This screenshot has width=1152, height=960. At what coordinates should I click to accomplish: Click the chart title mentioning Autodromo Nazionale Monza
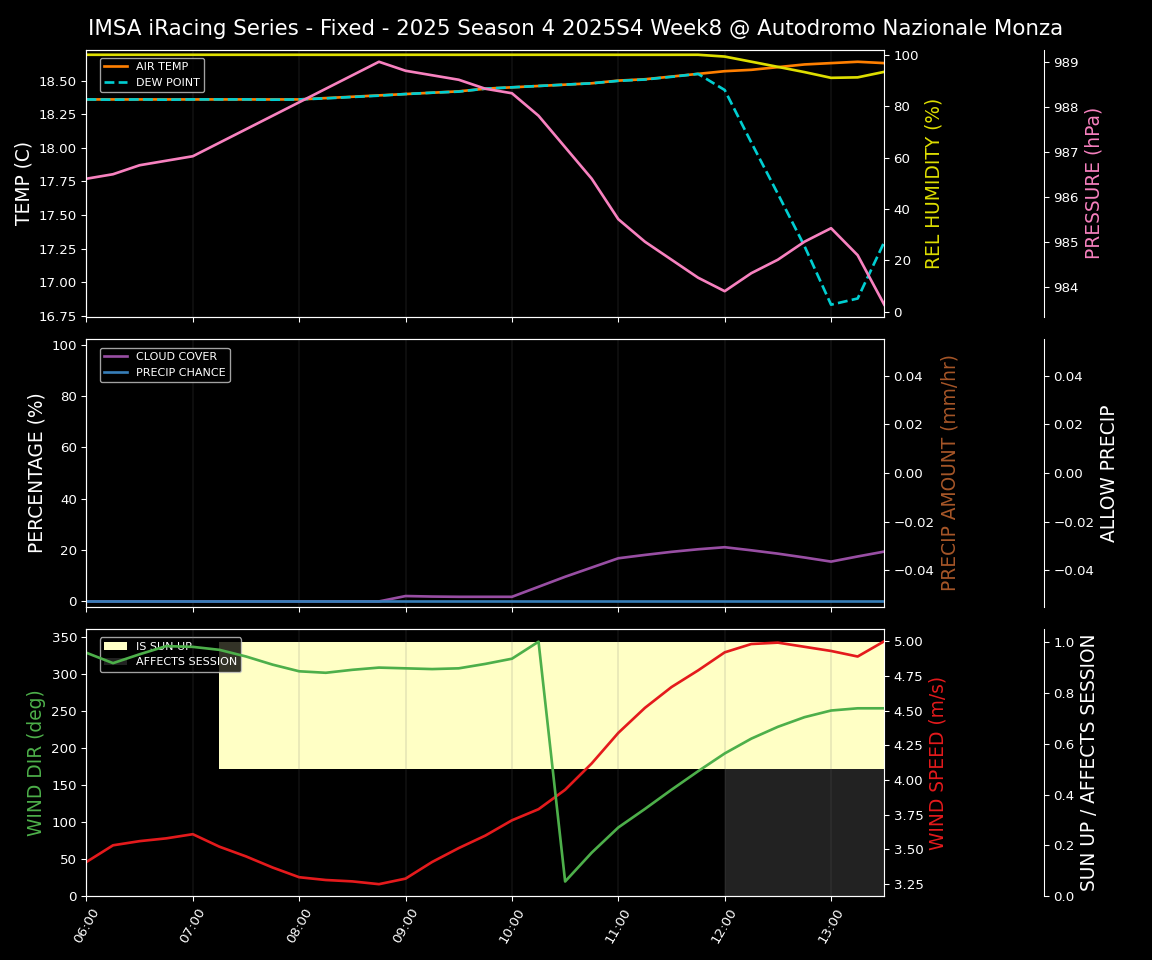[x=575, y=28]
